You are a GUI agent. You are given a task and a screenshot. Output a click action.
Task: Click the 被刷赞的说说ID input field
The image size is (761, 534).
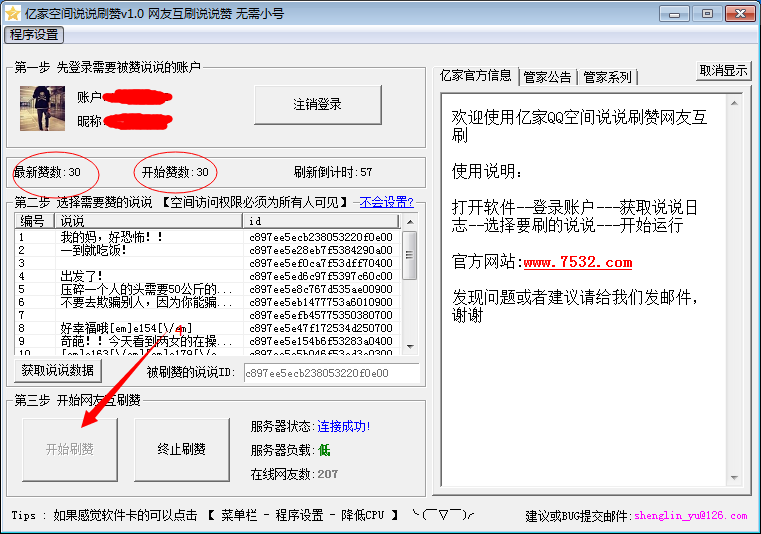coord(331,373)
